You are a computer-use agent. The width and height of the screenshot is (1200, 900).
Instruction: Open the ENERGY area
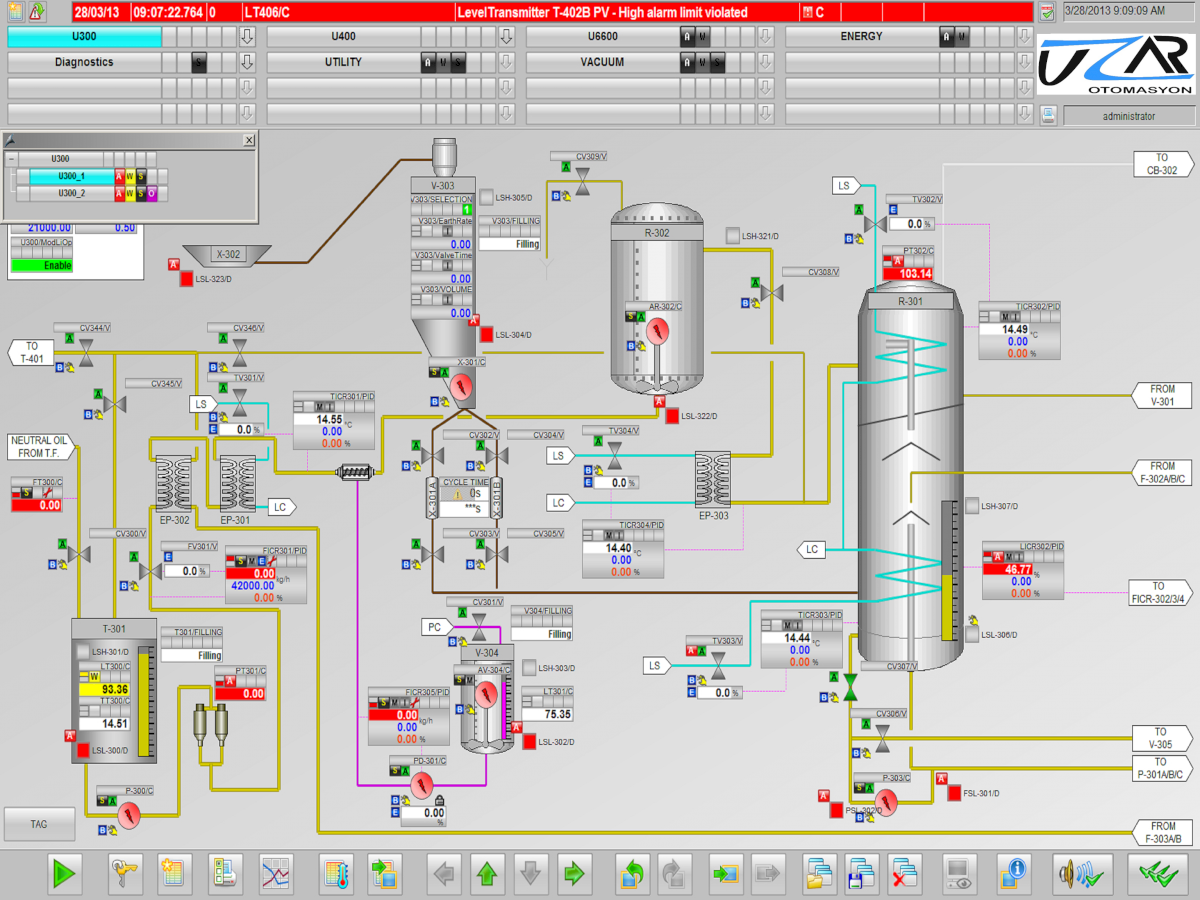pos(861,37)
